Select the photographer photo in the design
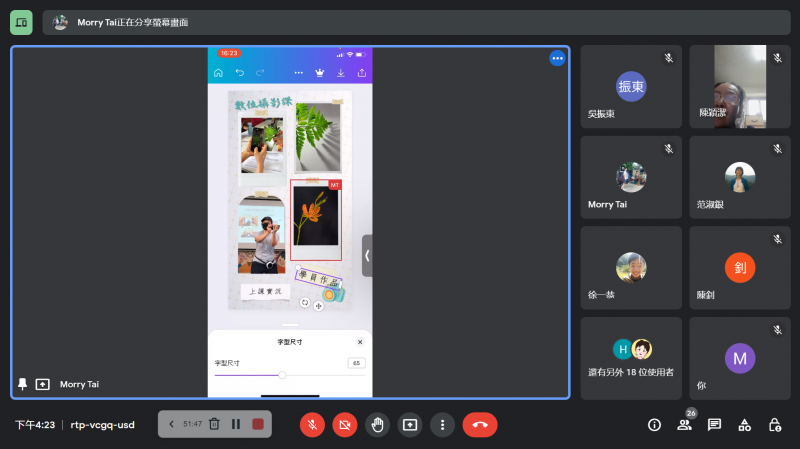 pyautogui.click(x=262, y=235)
